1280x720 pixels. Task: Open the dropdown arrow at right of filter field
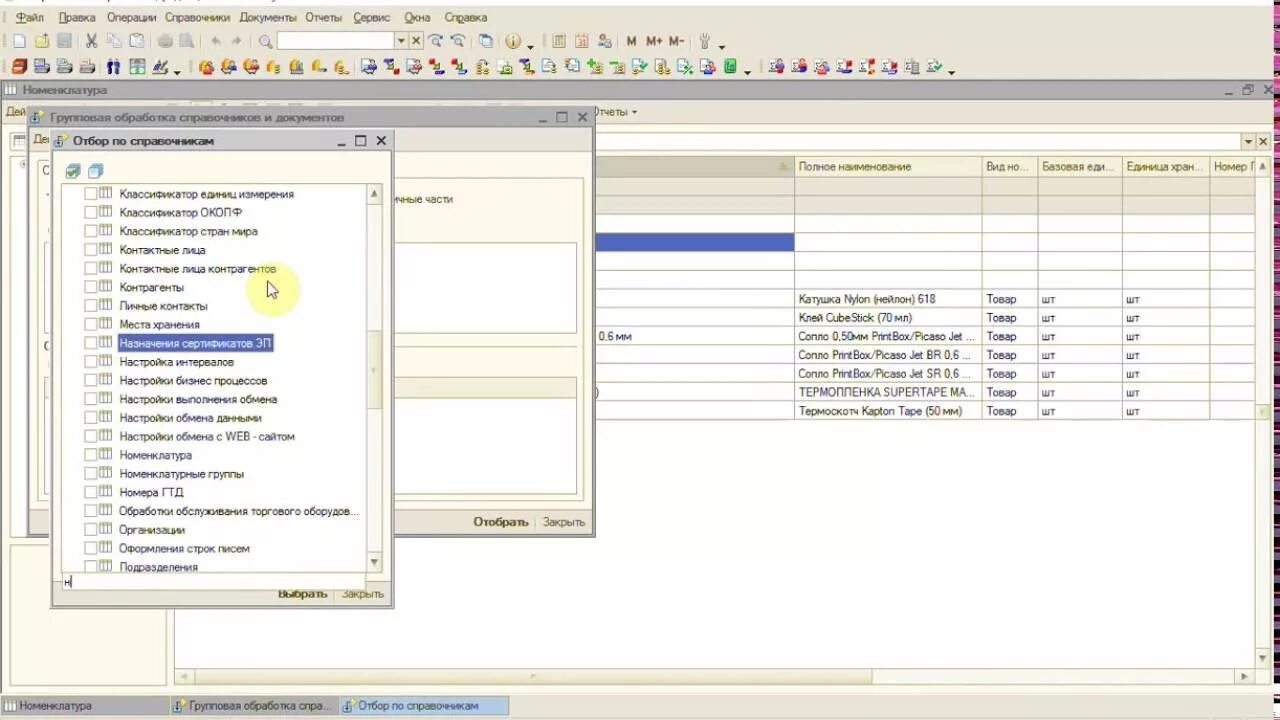coord(1248,142)
